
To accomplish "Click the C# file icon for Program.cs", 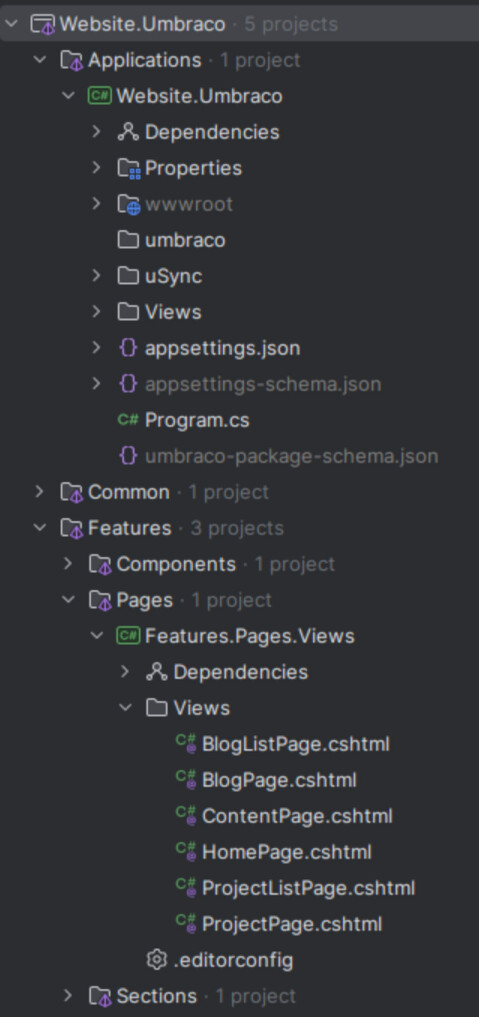I will click(x=128, y=420).
